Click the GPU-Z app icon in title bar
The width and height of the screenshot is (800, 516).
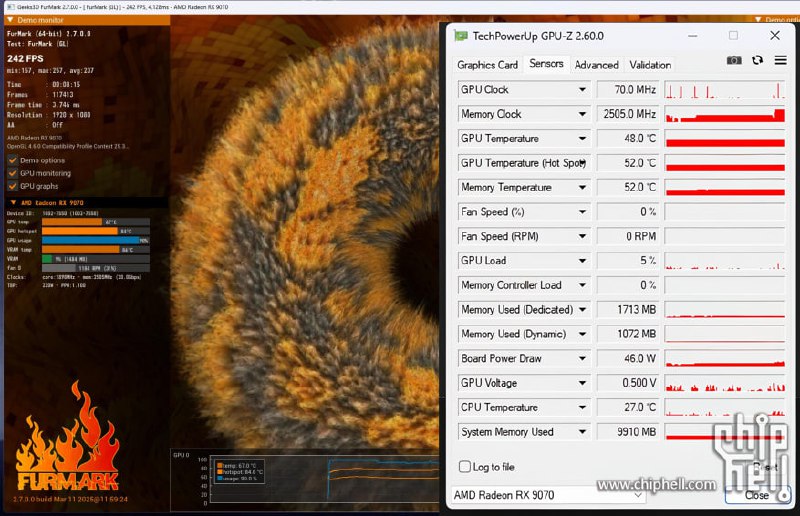tap(461, 36)
